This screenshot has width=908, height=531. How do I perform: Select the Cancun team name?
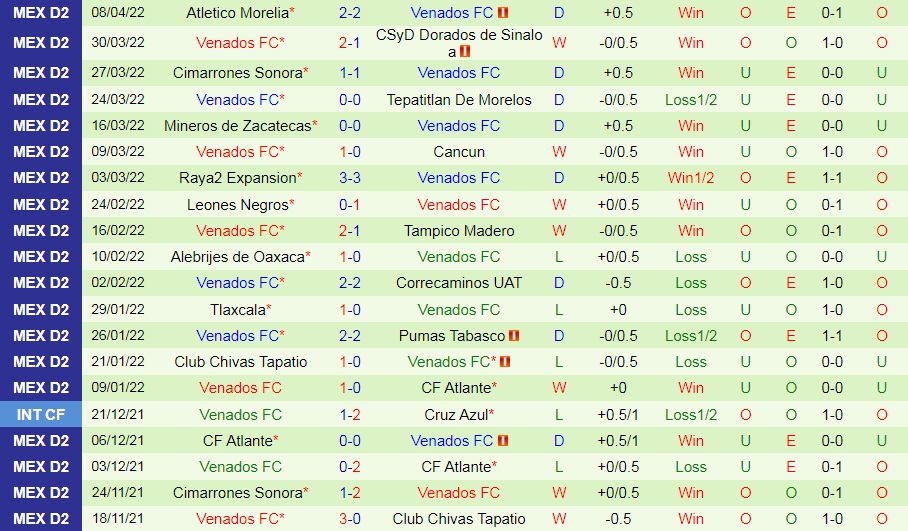(x=459, y=152)
